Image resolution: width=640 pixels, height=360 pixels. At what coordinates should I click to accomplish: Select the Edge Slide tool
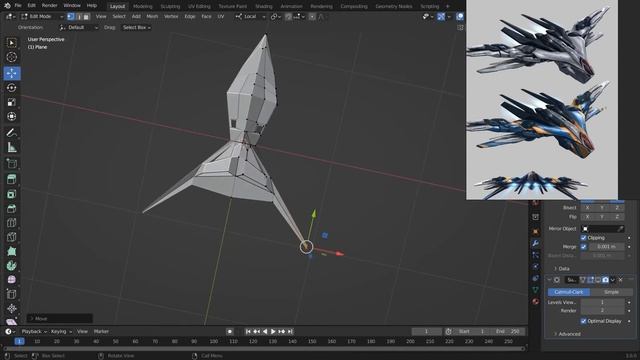pos(12,294)
